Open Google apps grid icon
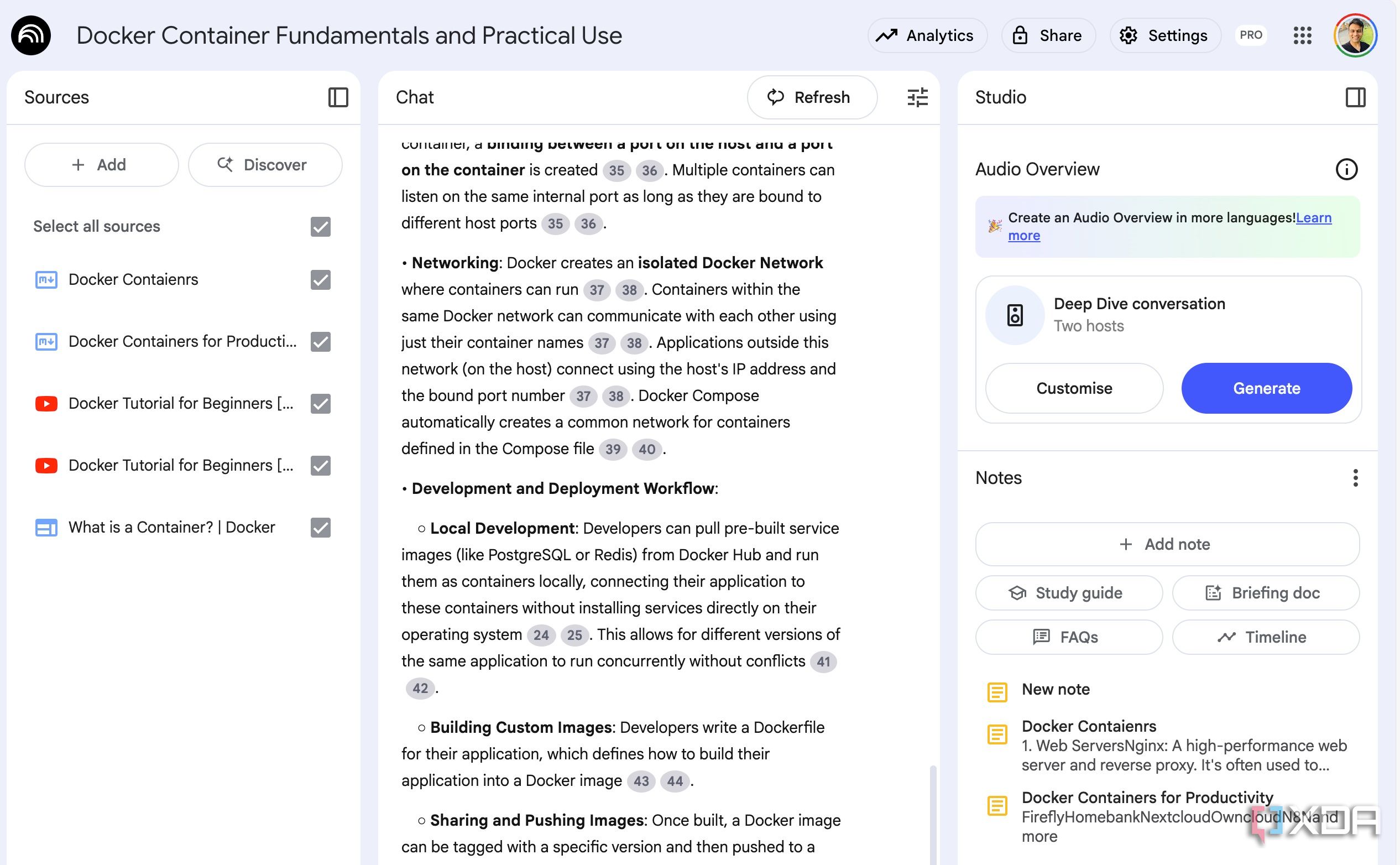Viewport: 1400px width, 865px height. coord(1302,35)
